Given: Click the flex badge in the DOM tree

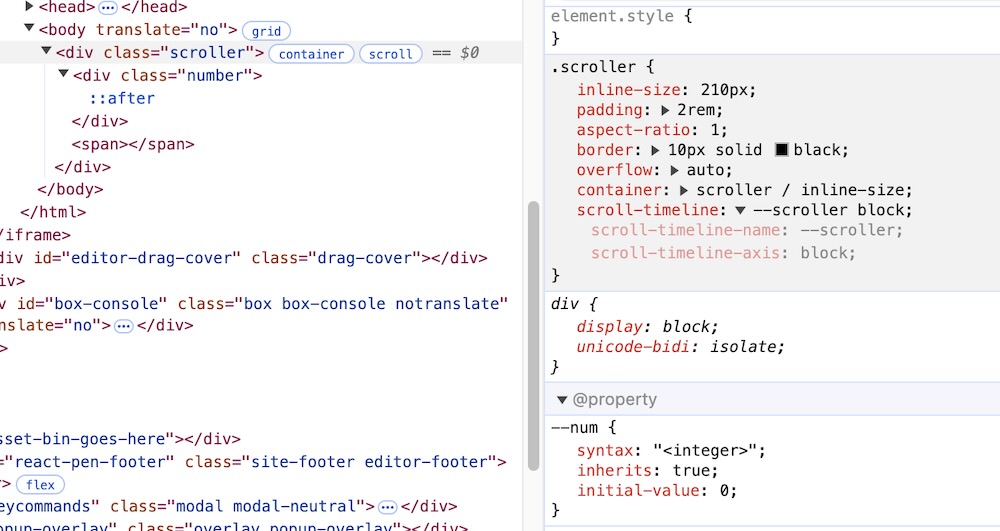Looking at the screenshot, I should point(40,485).
